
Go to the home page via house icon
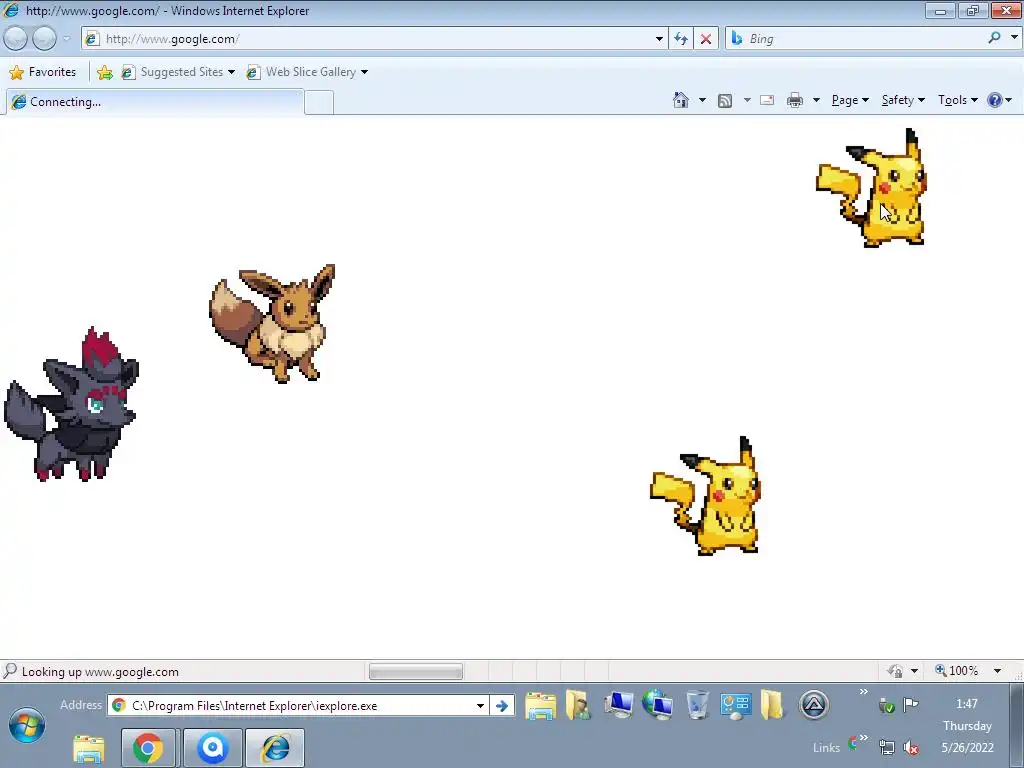pyautogui.click(x=680, y=100)
